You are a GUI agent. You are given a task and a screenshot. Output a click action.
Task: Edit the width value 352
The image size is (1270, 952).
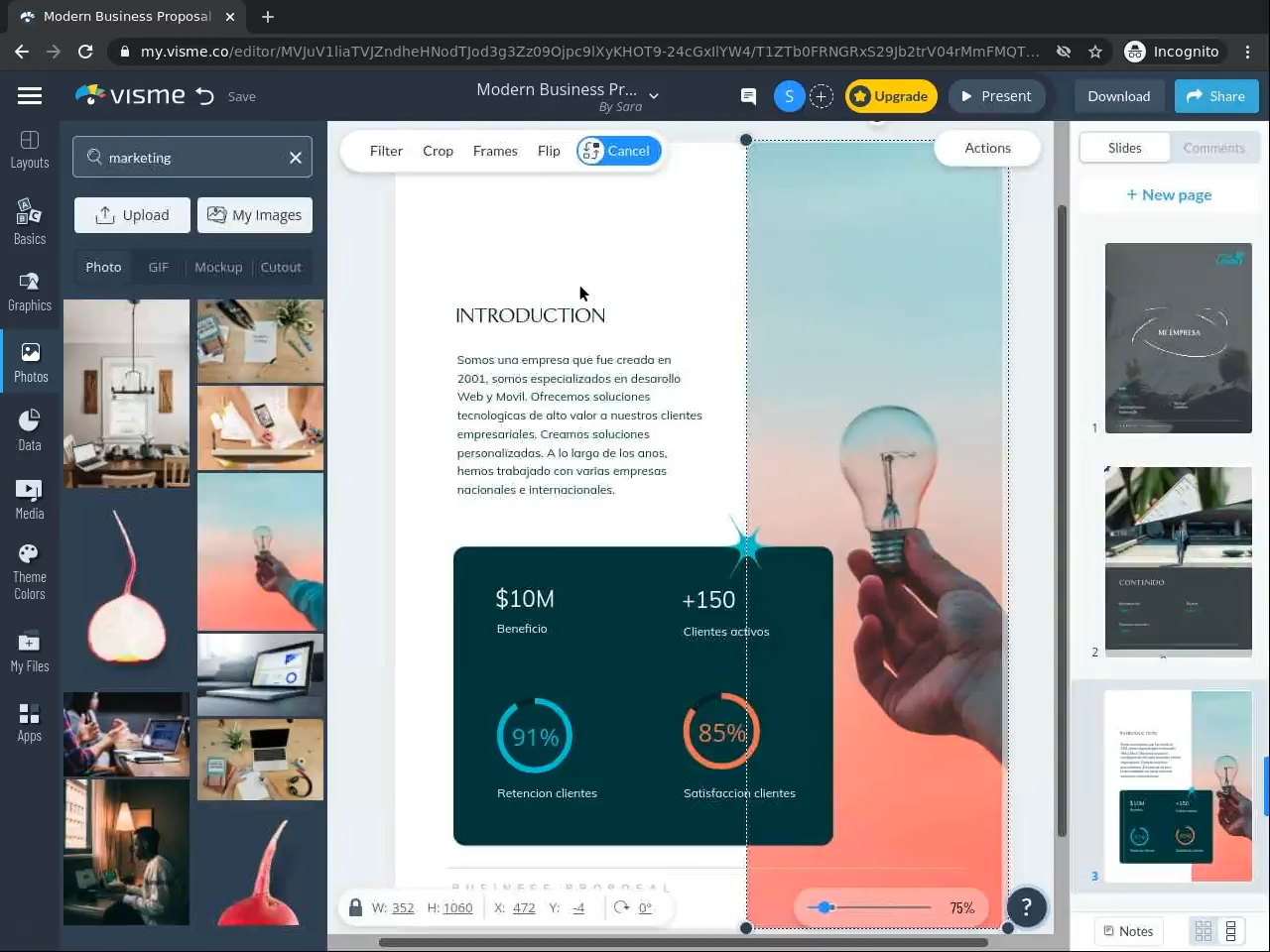pyautogui.click(x=403, y=907)
